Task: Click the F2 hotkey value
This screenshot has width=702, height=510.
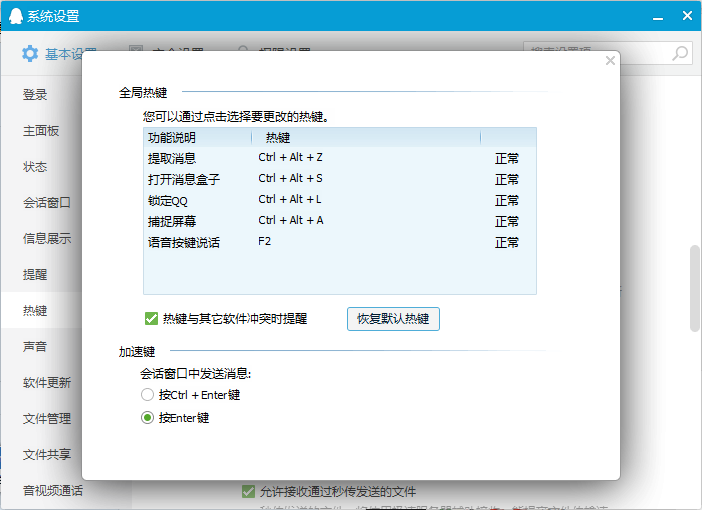Action: [265, 241]
